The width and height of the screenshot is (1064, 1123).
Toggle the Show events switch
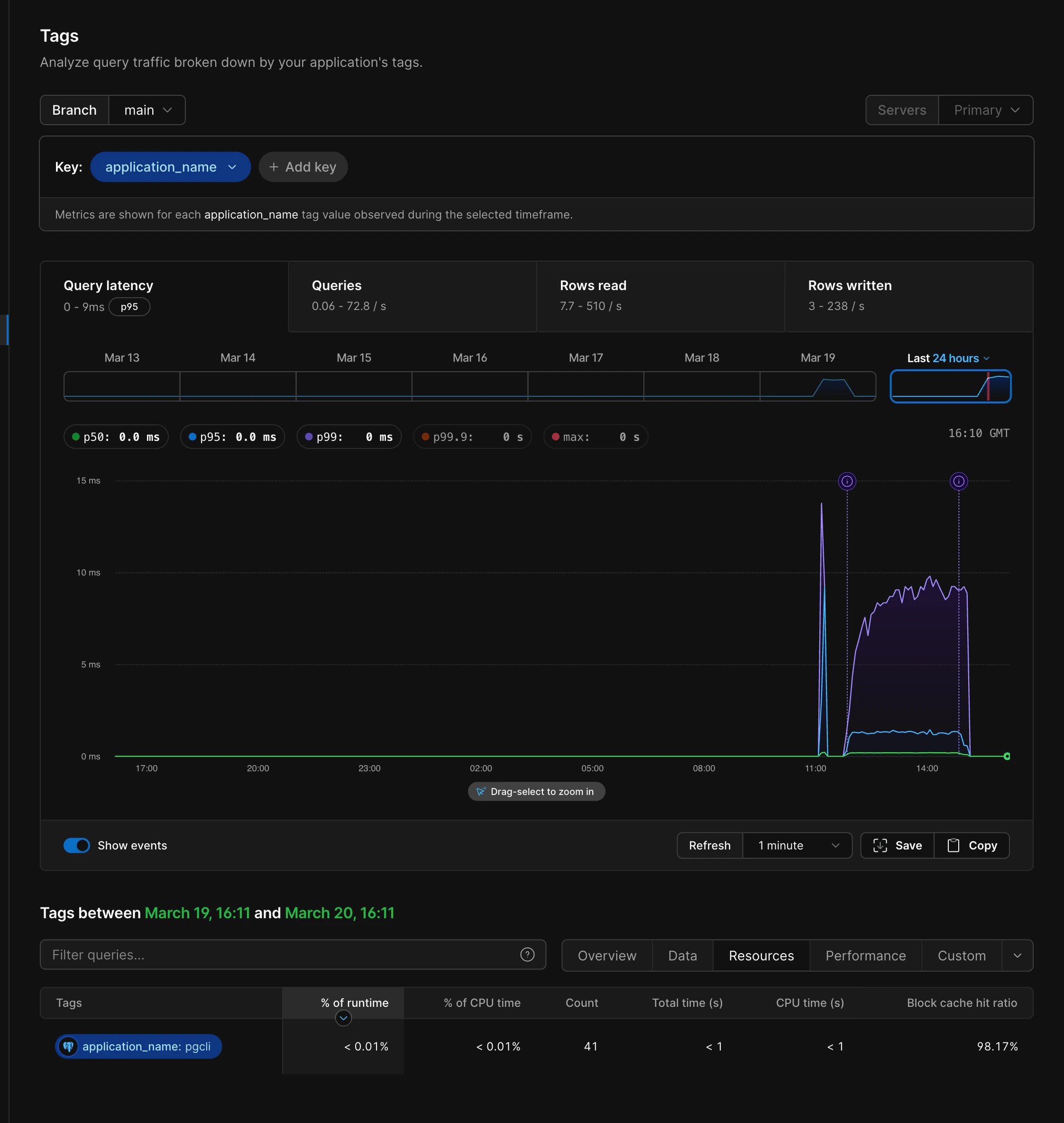click(76, 845)
